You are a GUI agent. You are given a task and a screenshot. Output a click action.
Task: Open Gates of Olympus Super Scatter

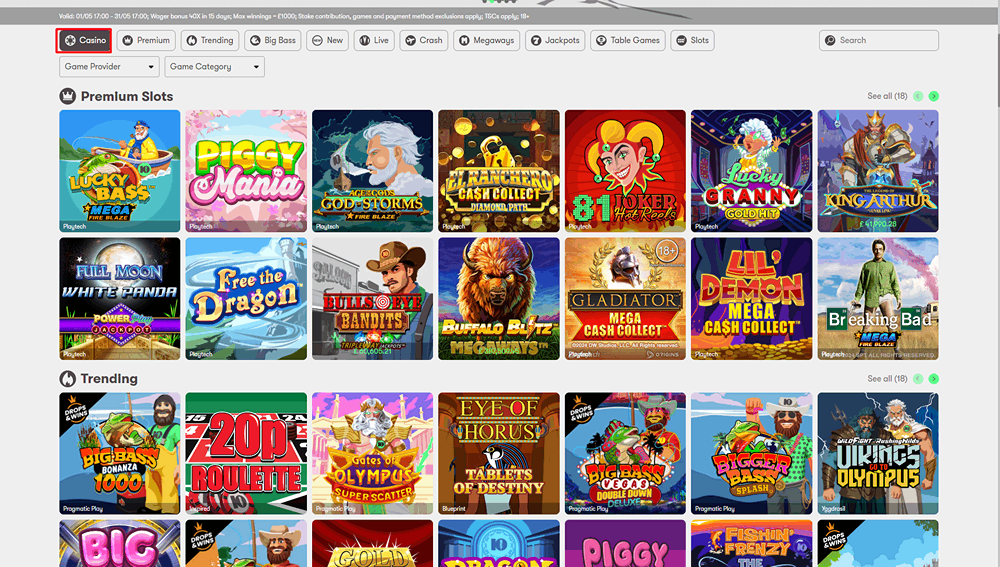[x=372, y=453]
